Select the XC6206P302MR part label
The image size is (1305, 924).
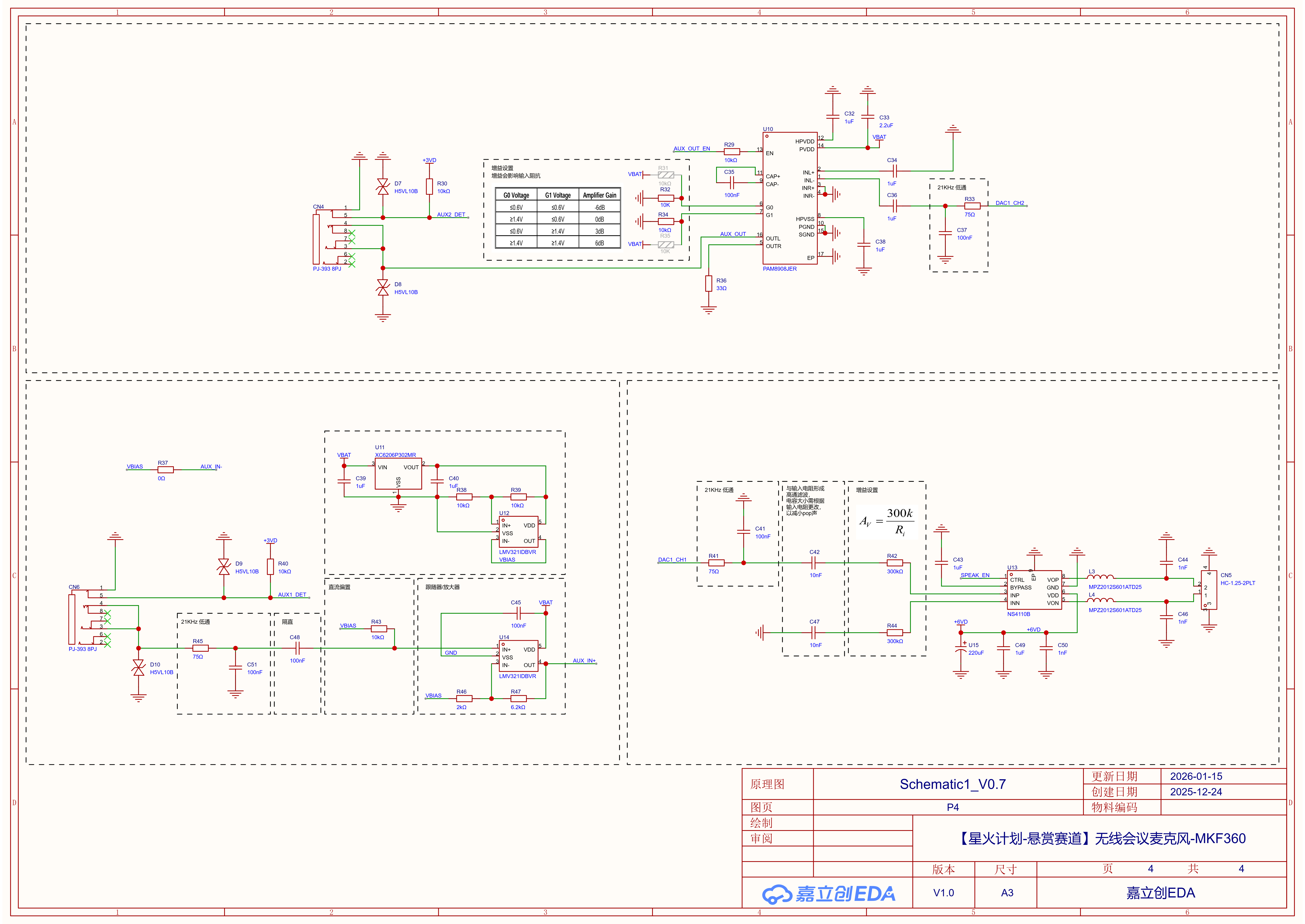(395, 455)
